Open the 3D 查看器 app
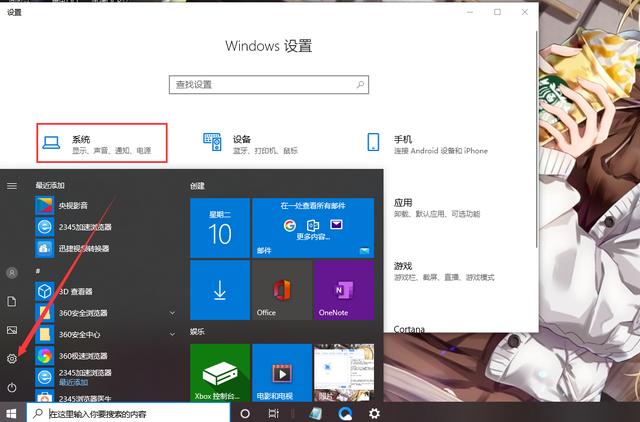Viewport: 640px width, 422px height. [x=105, y=291]
